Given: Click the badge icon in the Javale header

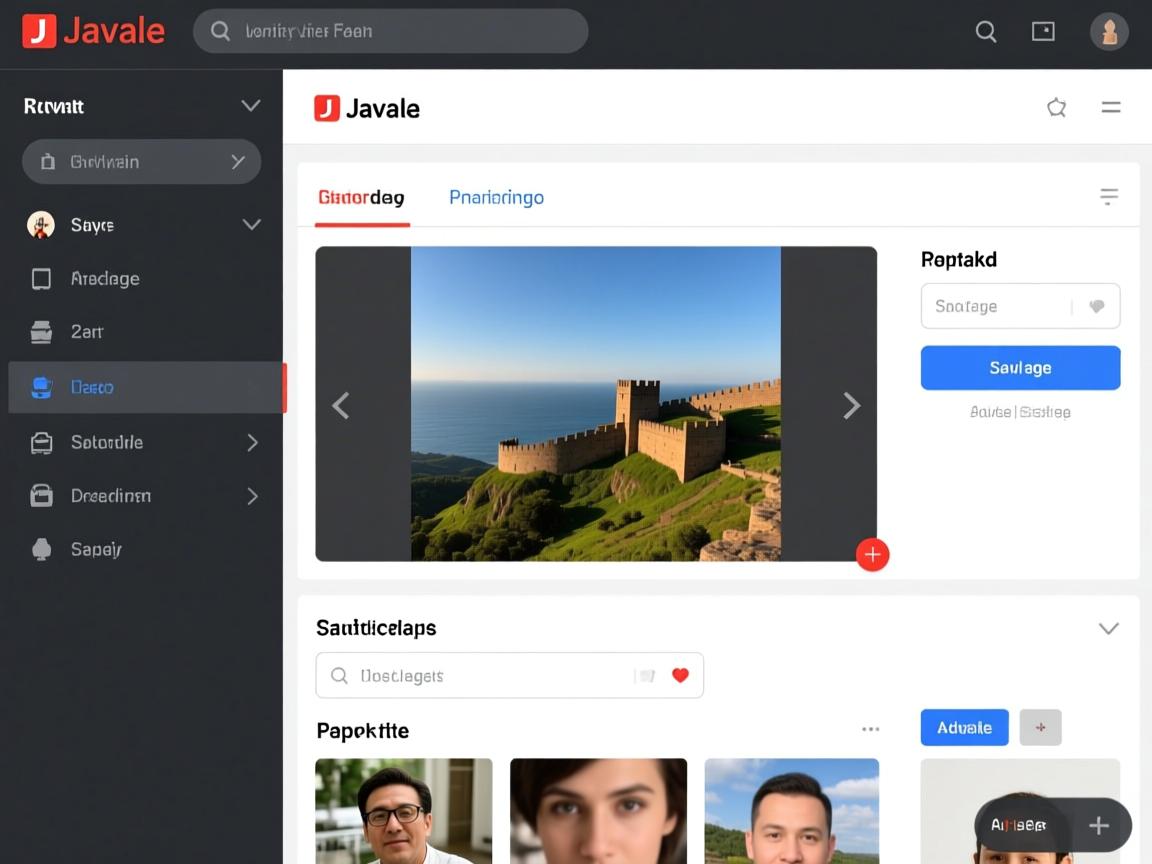Looking at the screenshot, I should click(x=1056, y=108).
